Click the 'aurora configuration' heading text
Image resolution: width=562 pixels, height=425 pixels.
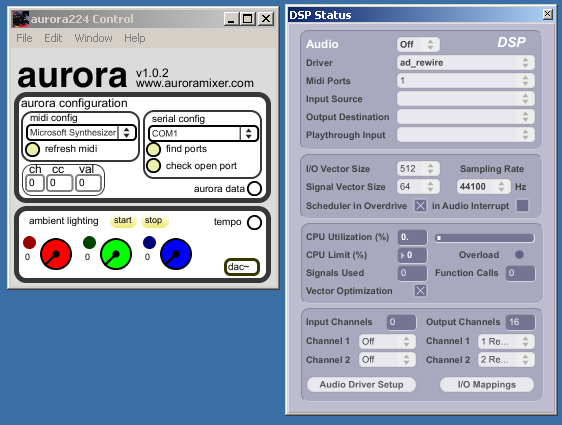(74, 104)
